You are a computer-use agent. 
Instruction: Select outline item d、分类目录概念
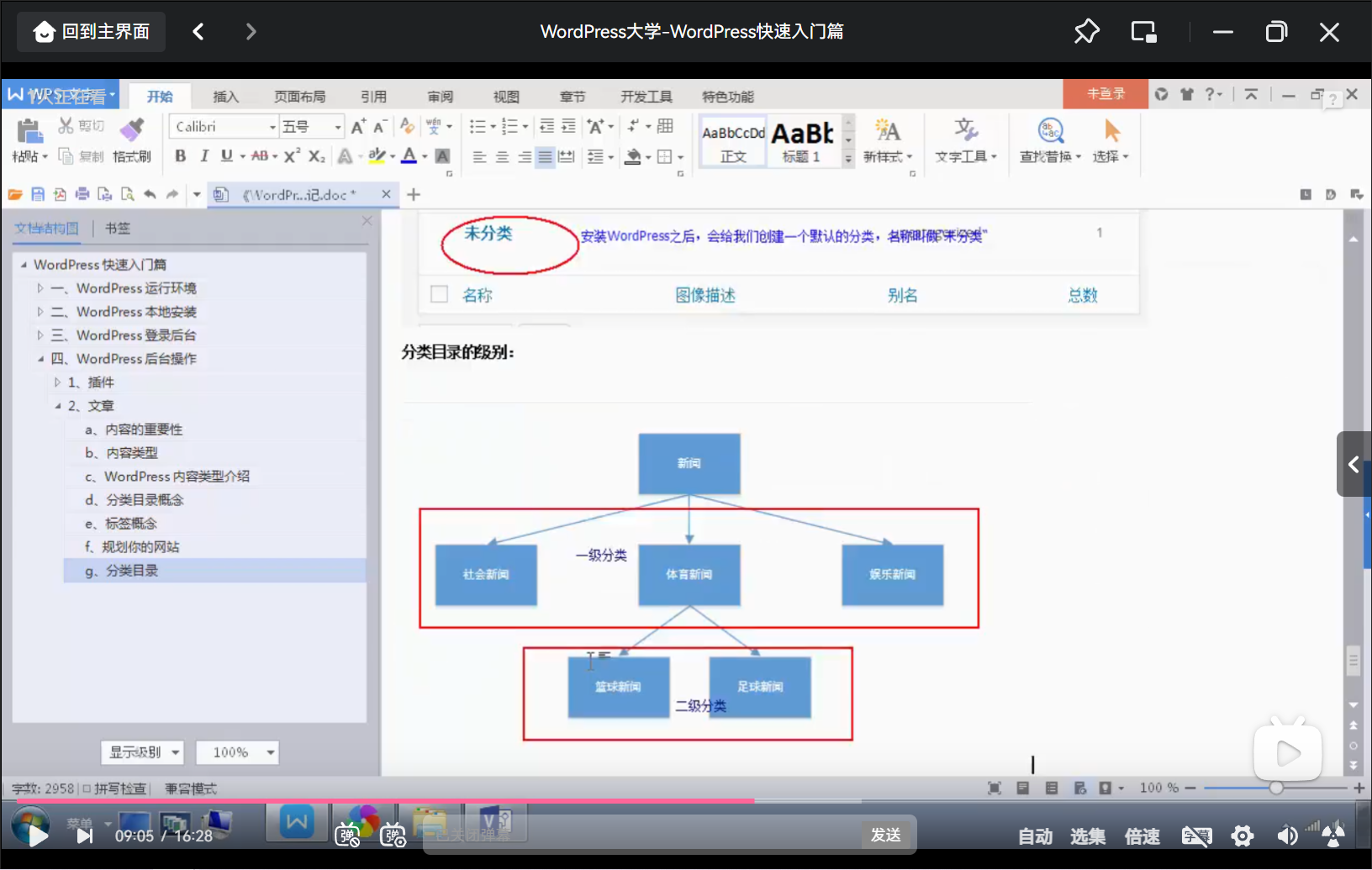pos(135,500)
